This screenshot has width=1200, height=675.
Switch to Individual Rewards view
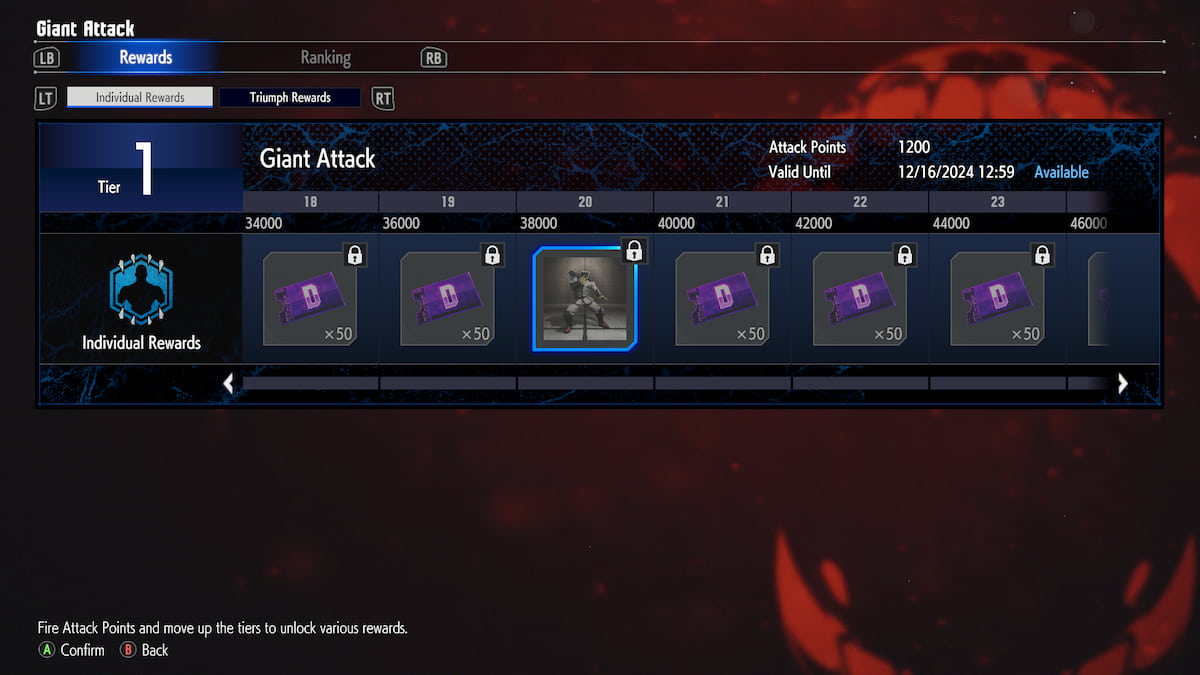tap(140, 97)
